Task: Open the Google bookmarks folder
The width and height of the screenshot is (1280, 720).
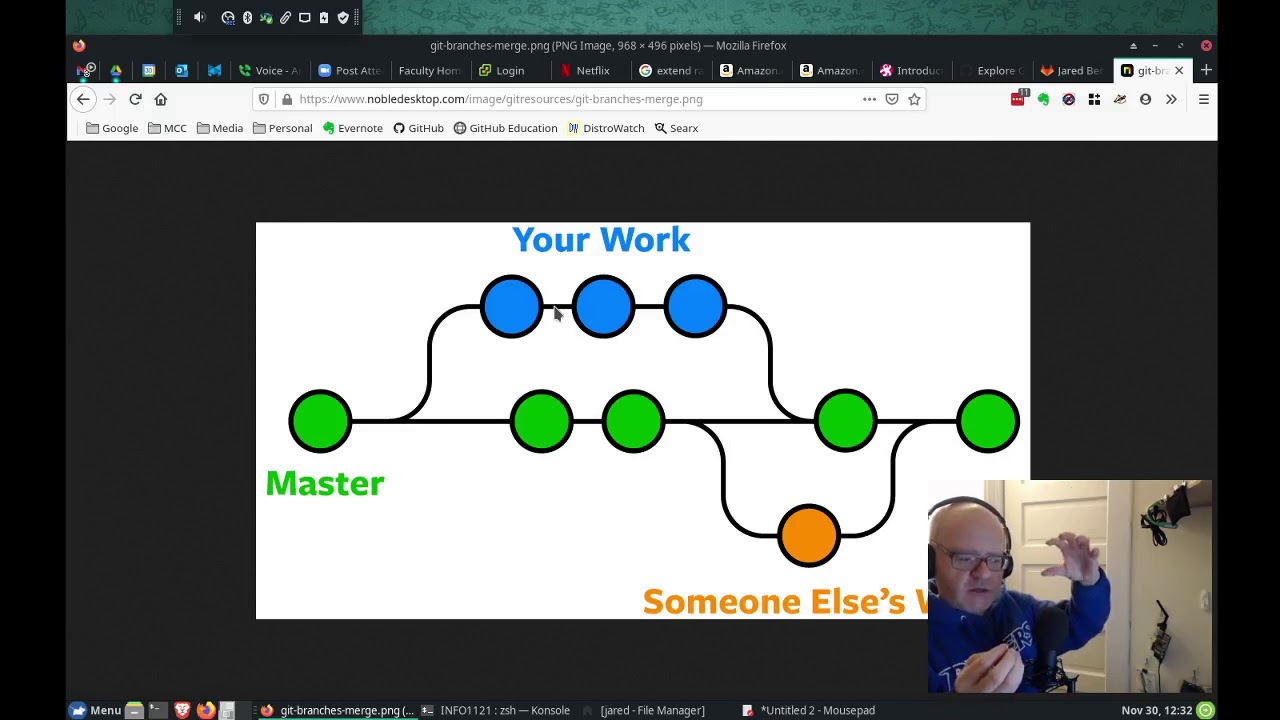Action: pyautogui.click(x=112, y=128)
